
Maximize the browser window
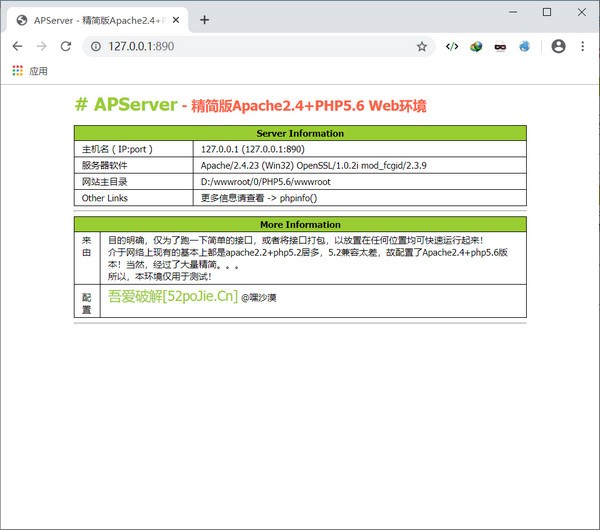tap(547, 12)
